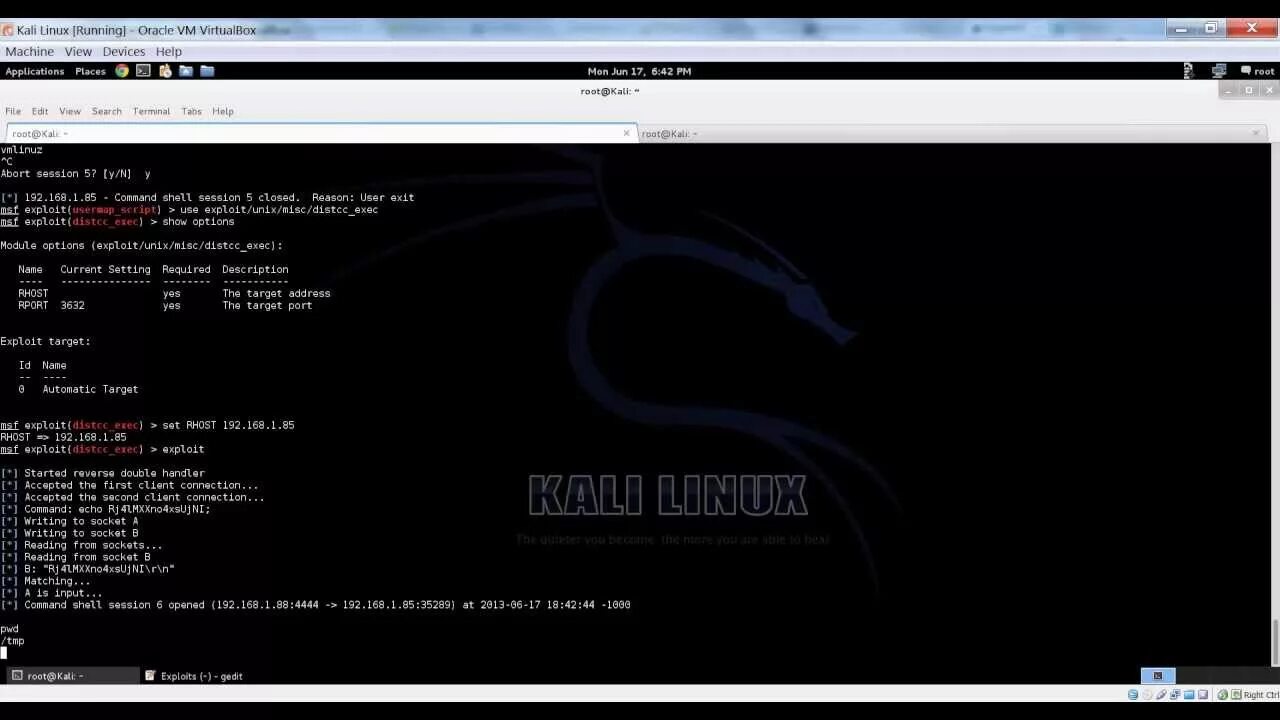Open VirtualBox View menu

click(x=78, y=51)
